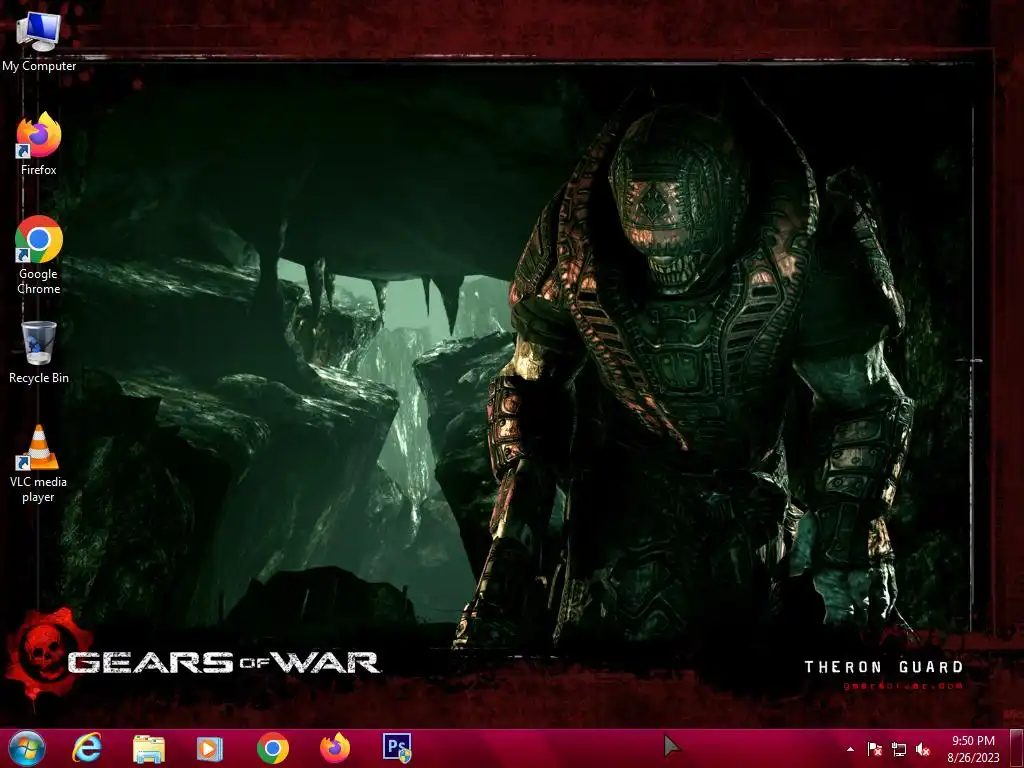The image size is (1024, 768).
Task: Open the Action Center flag icon
Action: [x=874, y=749]
